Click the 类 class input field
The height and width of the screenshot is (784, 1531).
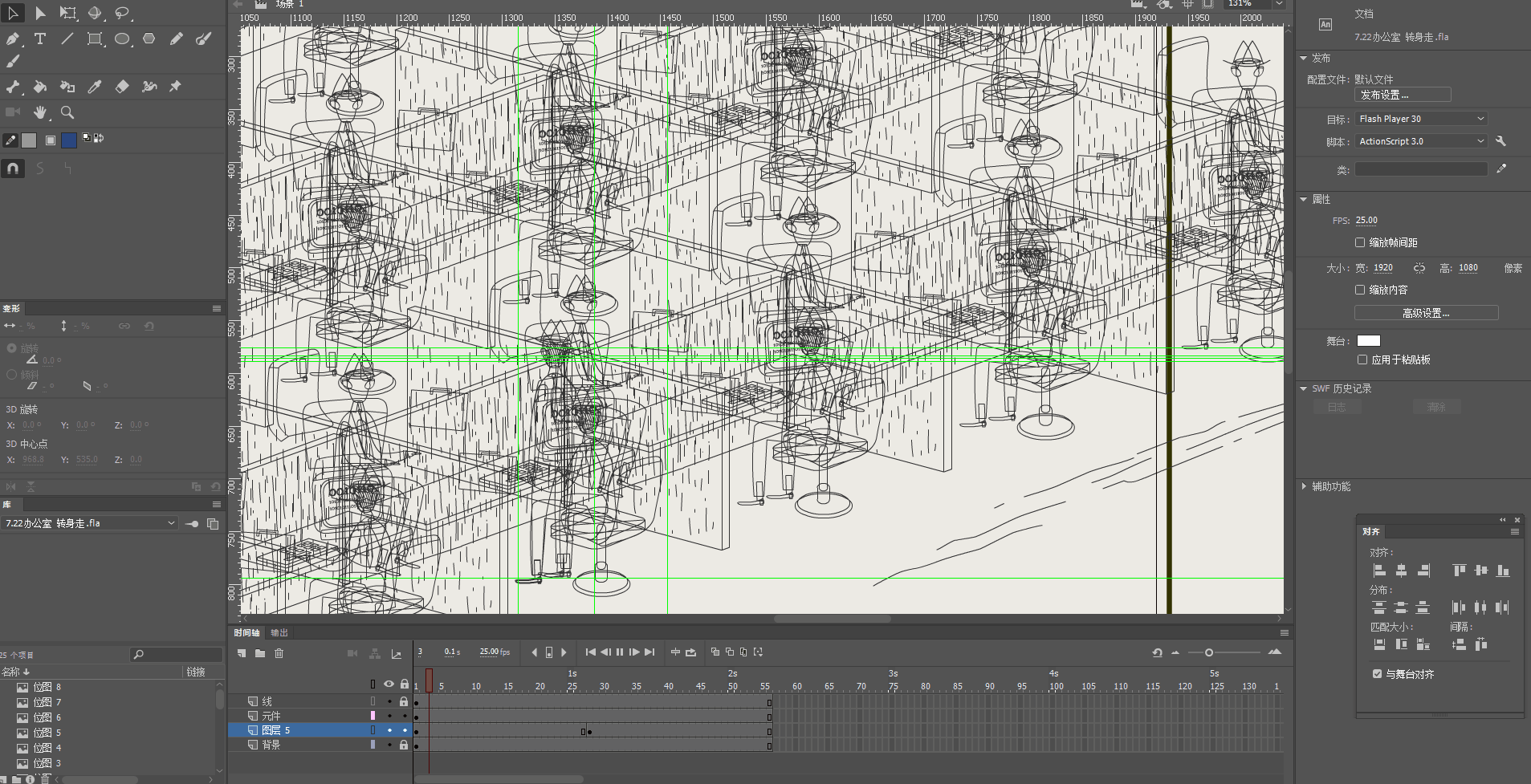[1421, 169]
